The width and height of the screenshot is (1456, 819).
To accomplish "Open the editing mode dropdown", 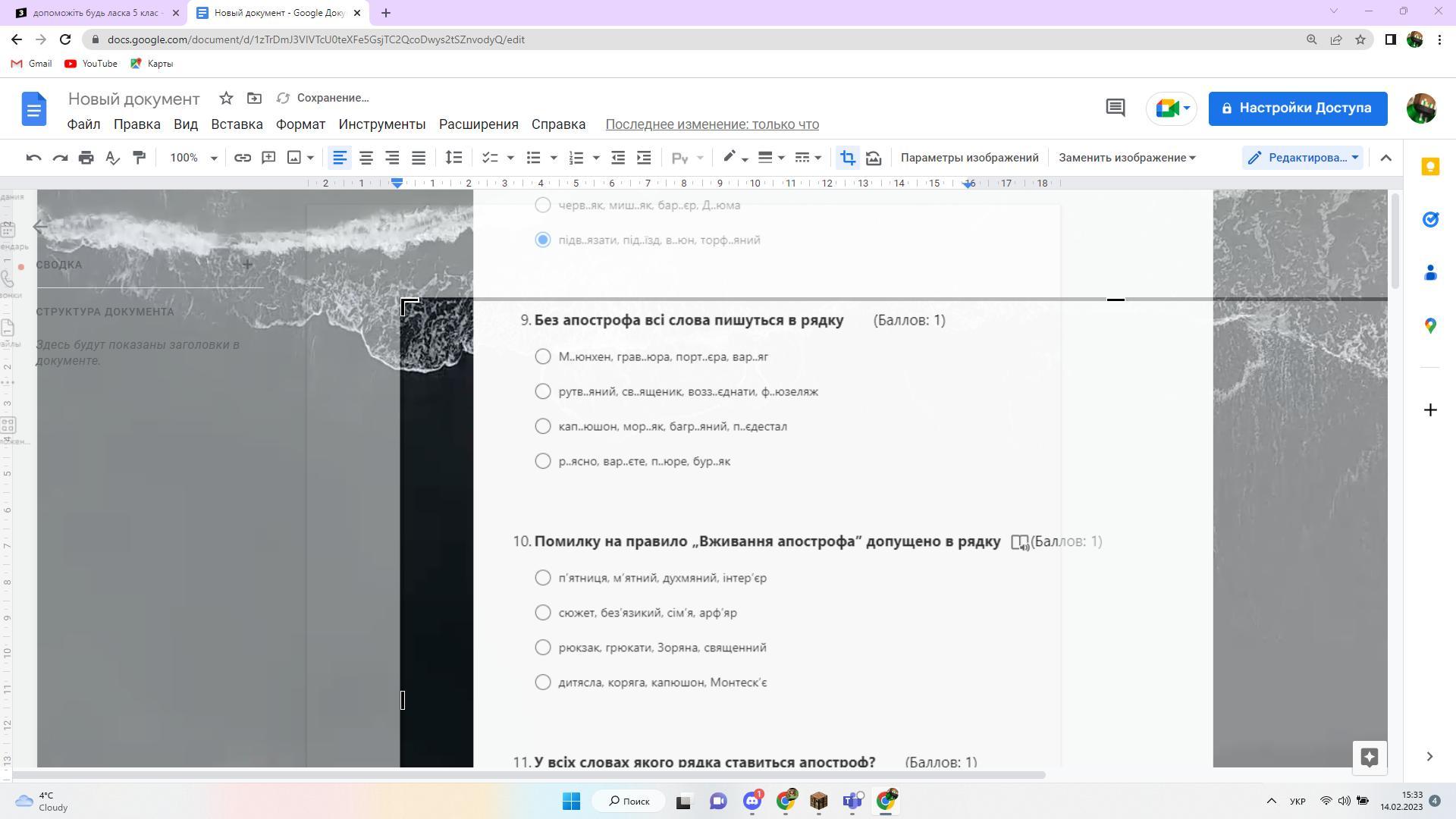I will click(x=1303, y=158).
